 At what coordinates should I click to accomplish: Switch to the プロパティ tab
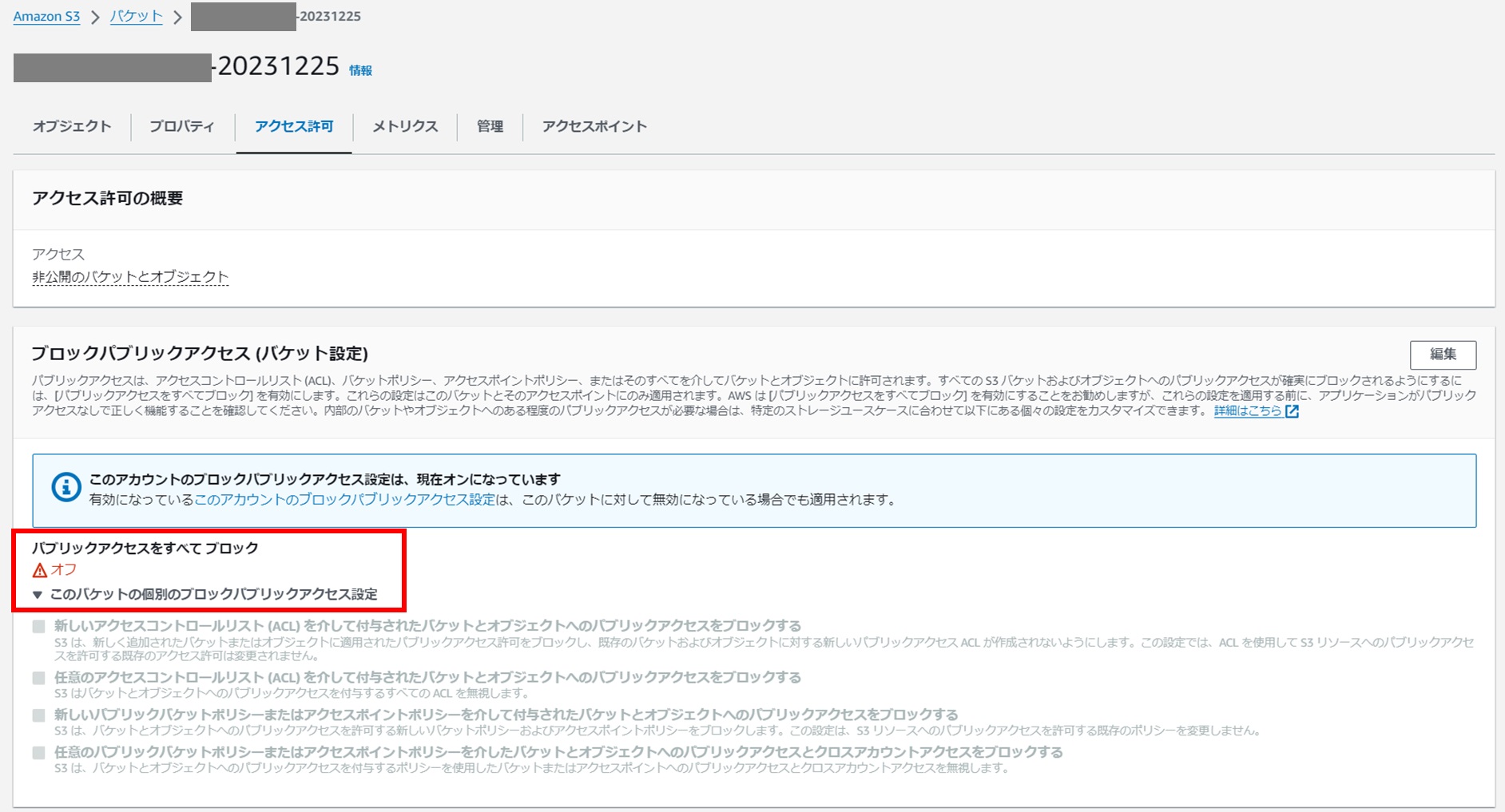(182, 126)
